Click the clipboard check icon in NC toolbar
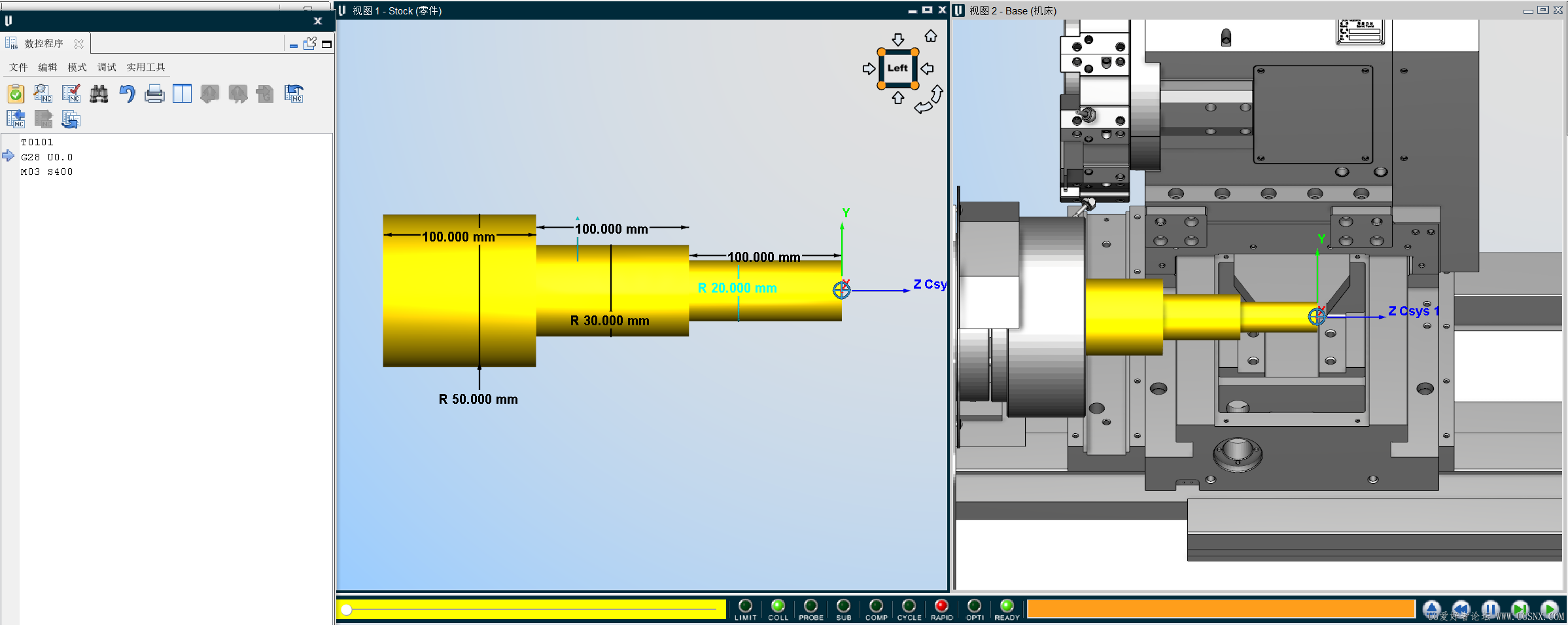The height and width of the screenshot is (625, 1568). pyautogui.click(x=16, y=94)
